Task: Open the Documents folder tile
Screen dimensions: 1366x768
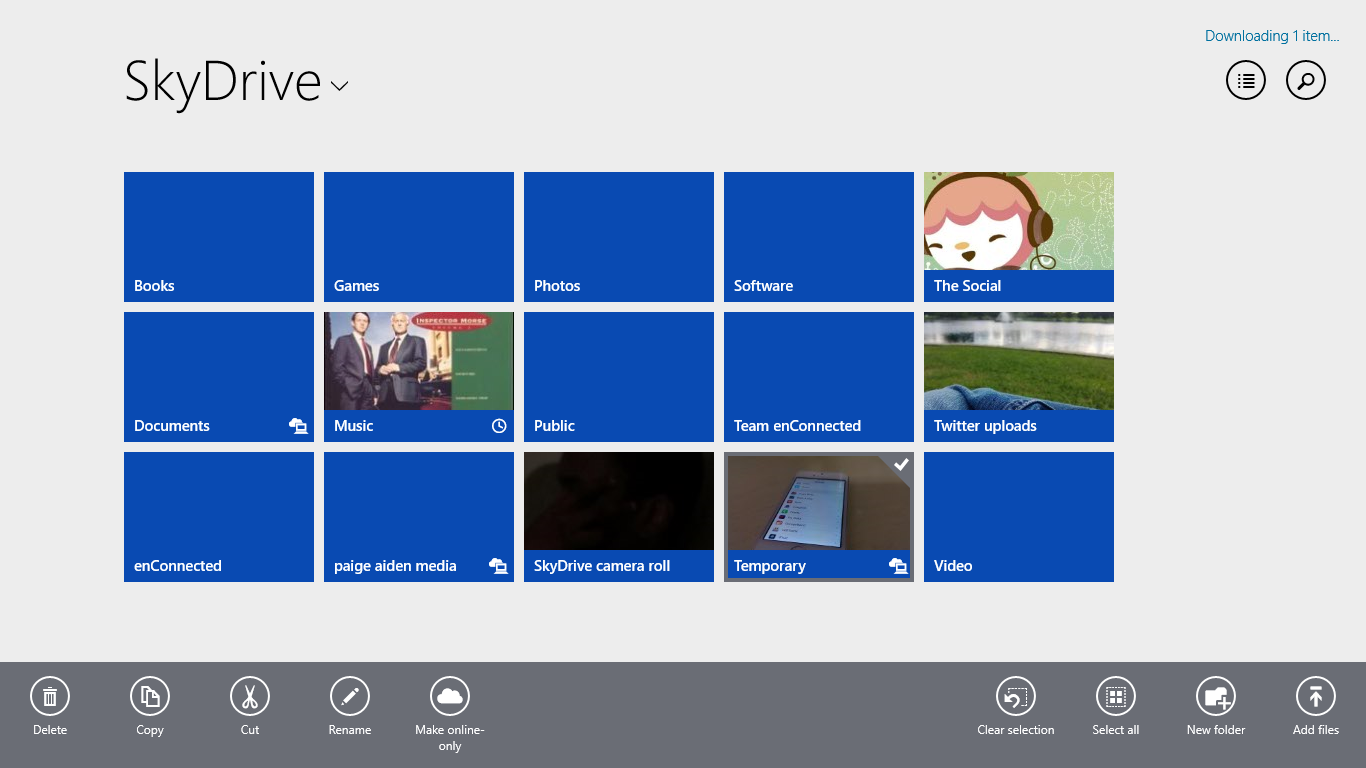Action: point(219,377)
